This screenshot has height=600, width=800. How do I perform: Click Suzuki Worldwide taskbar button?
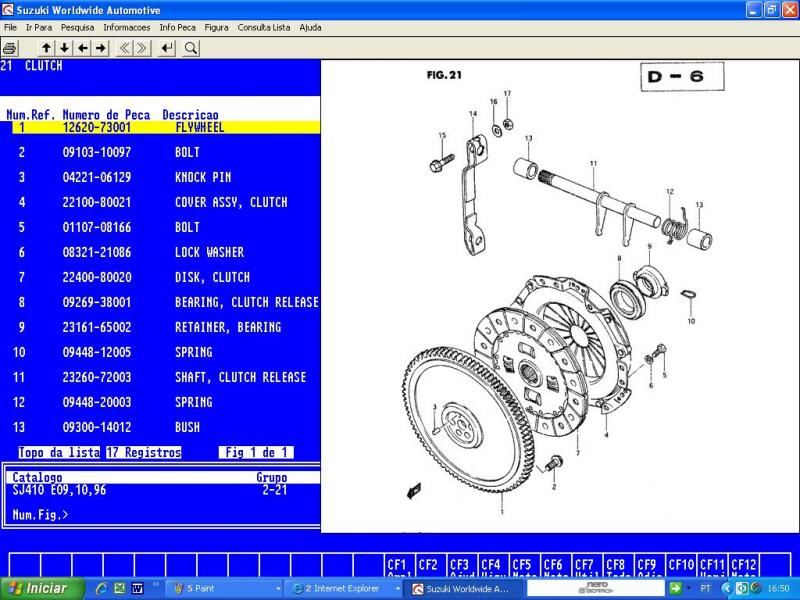click(x=464, y=589)
